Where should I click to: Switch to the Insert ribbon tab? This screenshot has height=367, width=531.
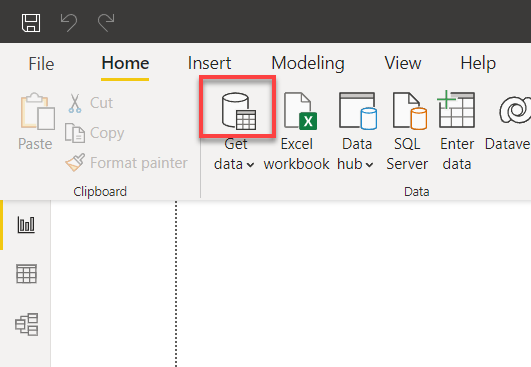pos(209,63)
